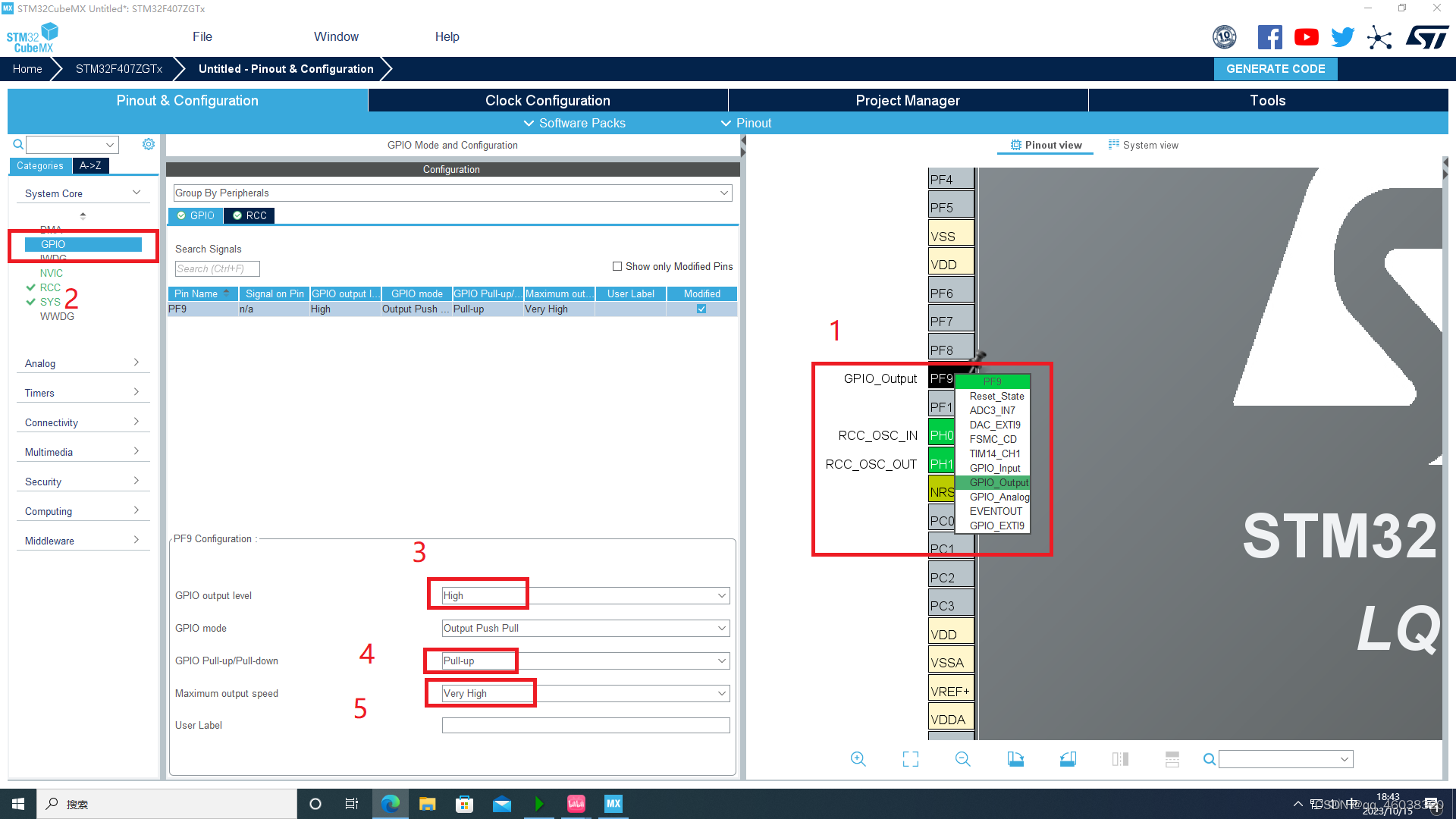Viewport: 1456px width, 819px height.
Task: Select GPIO_Input from PF9 context menu
Action: click(x=994, y=468)
